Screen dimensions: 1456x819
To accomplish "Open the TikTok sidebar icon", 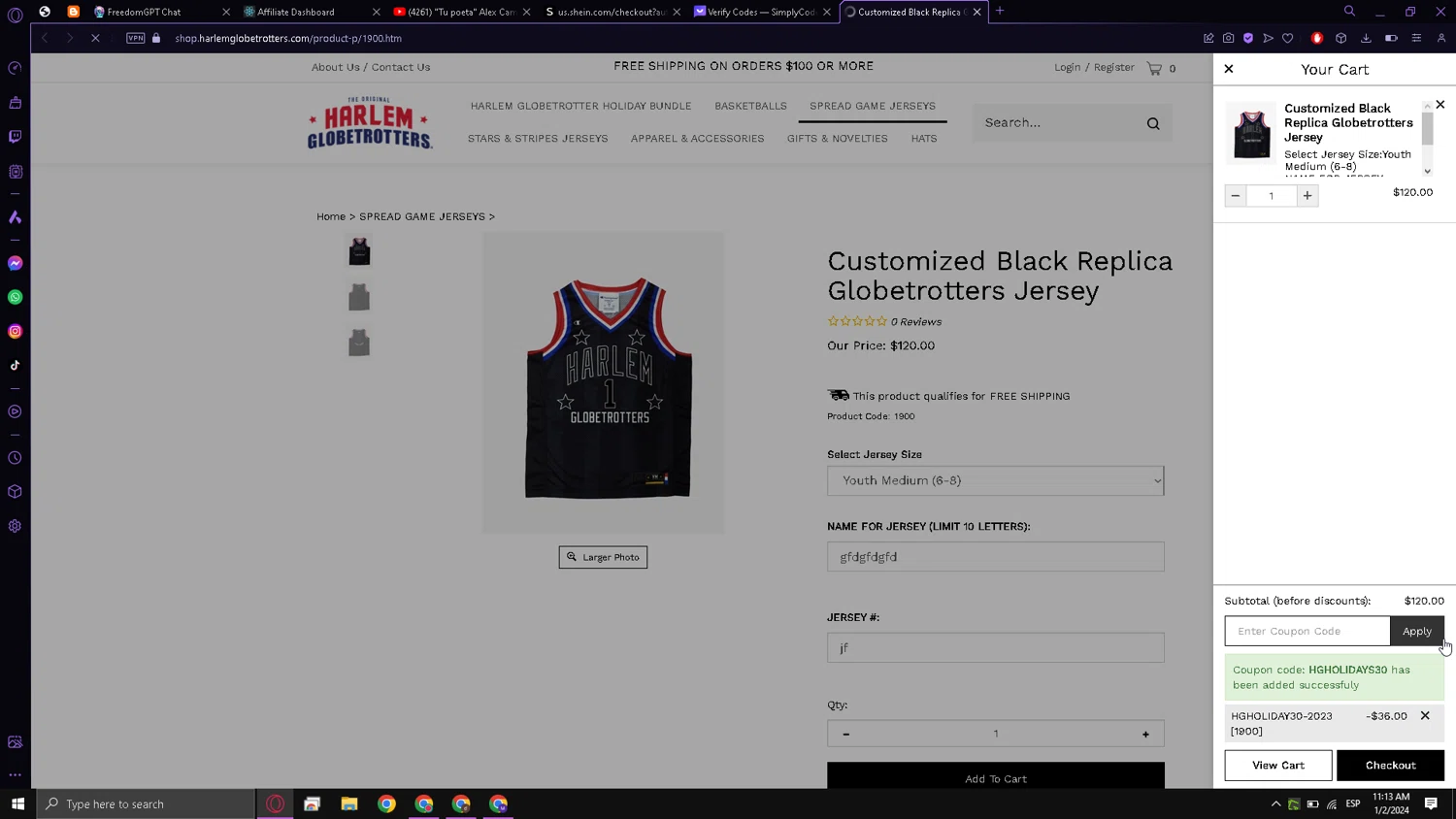I will pyautogui.click(x=15, y=365).
